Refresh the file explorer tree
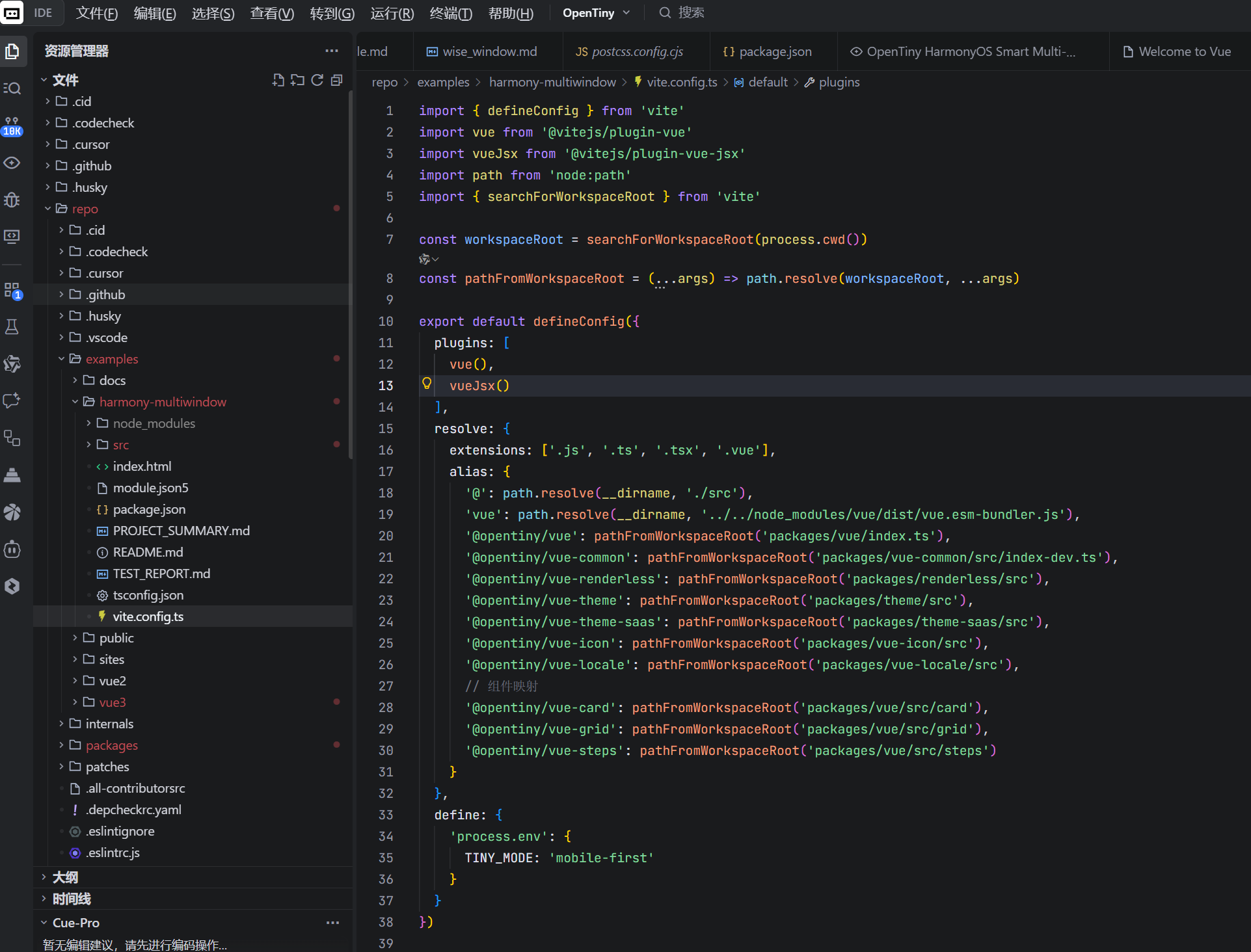The height and width of the screenshot is (952, 1251). pyautogui.click(x=317, y=80)
